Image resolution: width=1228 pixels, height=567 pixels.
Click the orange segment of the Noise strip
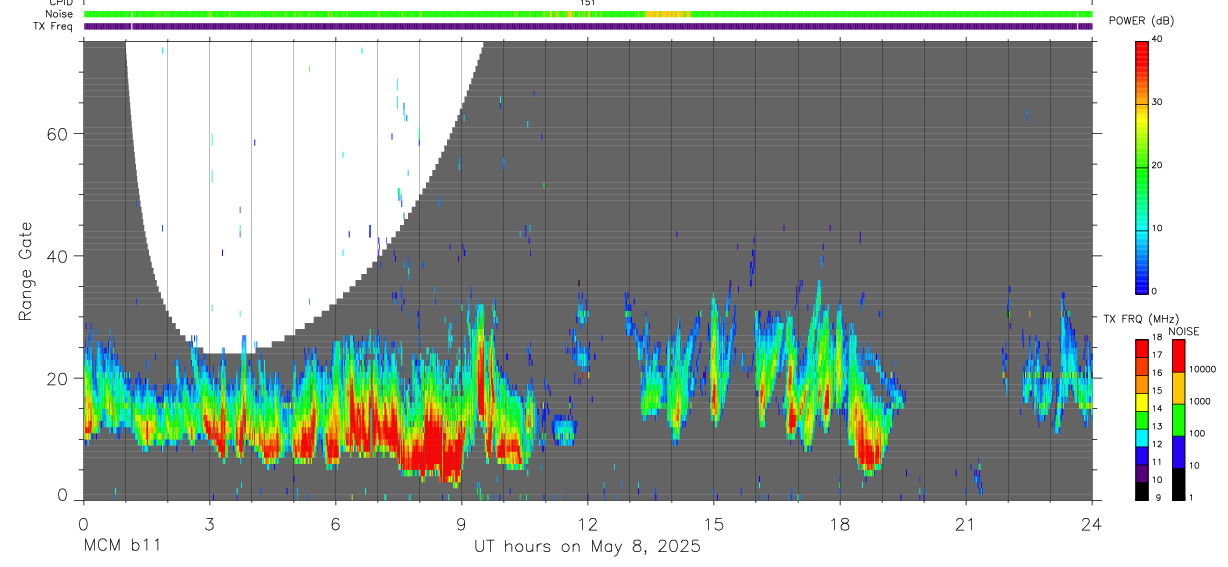point(667,14)
